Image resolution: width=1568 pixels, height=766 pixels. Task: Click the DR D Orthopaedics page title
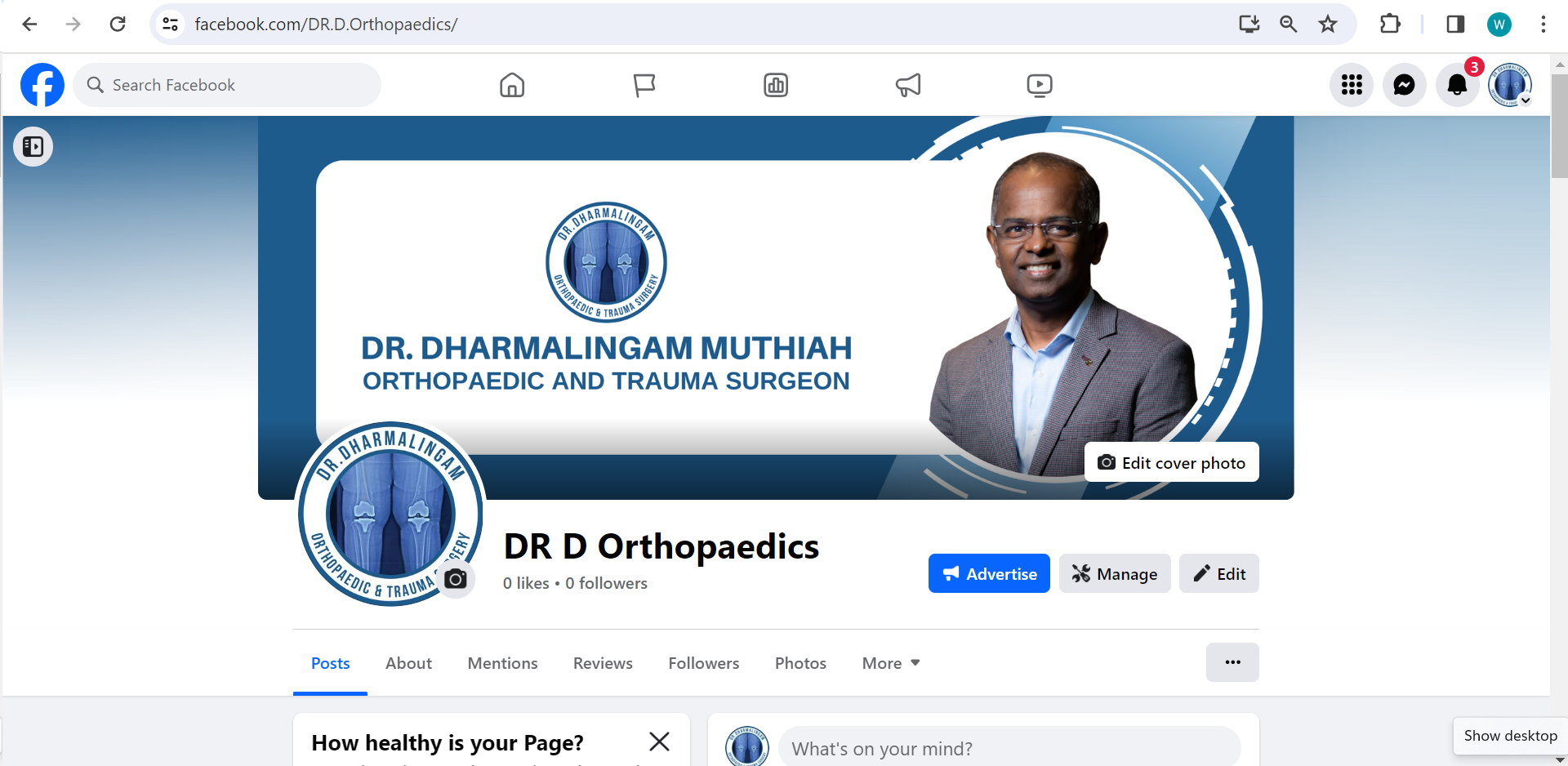pos(661,546)
